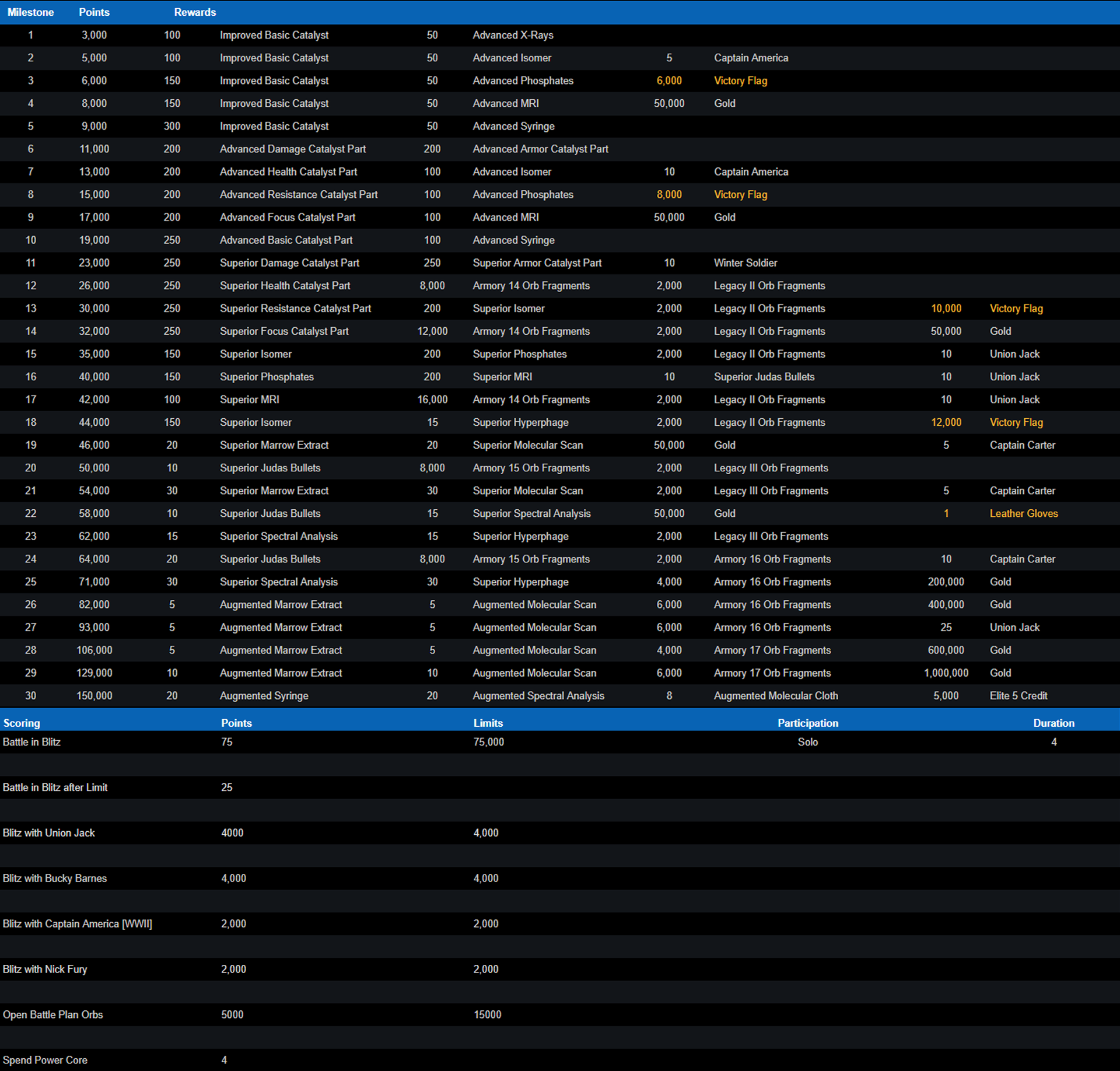This screenshot has height=1071, width=1120.
Task: Click the Limits header in scoring table
Action: [488, 723]
